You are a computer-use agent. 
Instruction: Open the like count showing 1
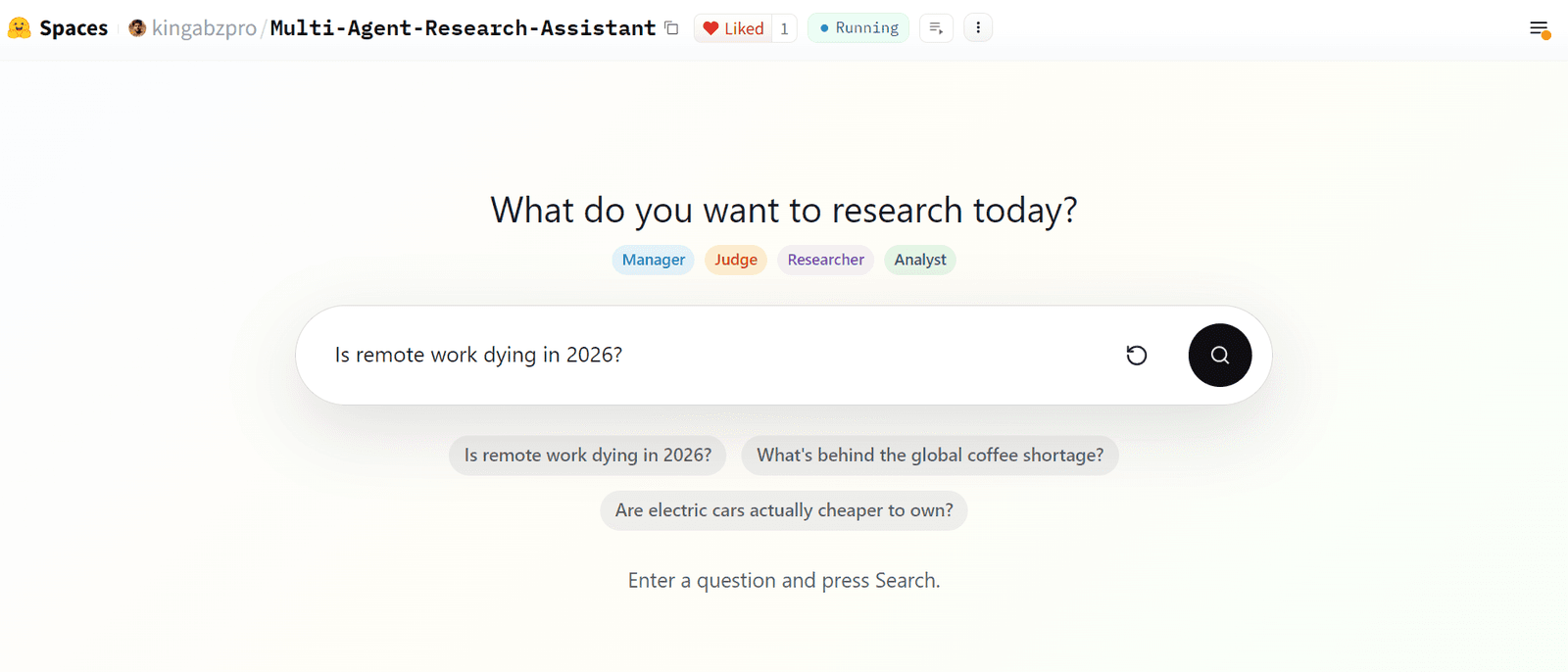coord(784,28)
